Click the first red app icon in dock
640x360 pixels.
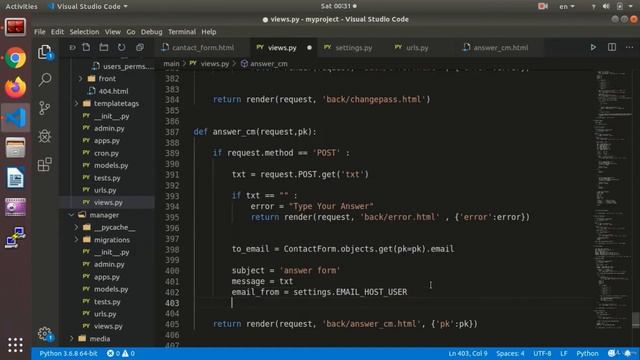click(x=16, y=28)
